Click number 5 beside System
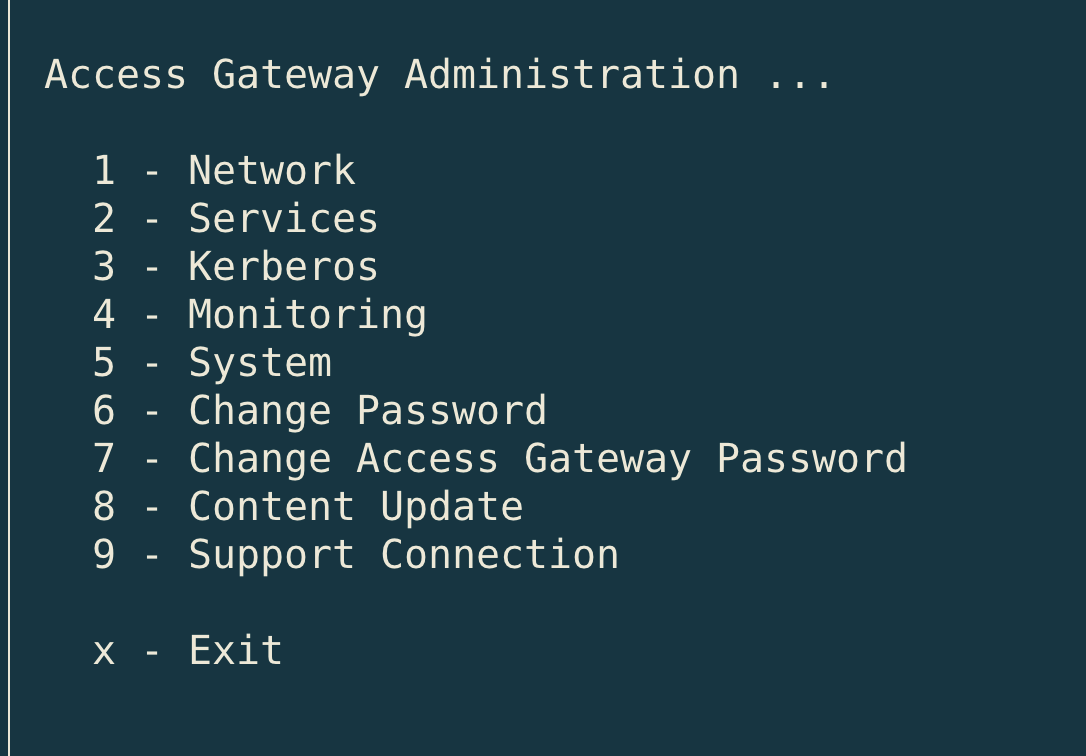Viewport: 1086px width, 756px height. 104,363
